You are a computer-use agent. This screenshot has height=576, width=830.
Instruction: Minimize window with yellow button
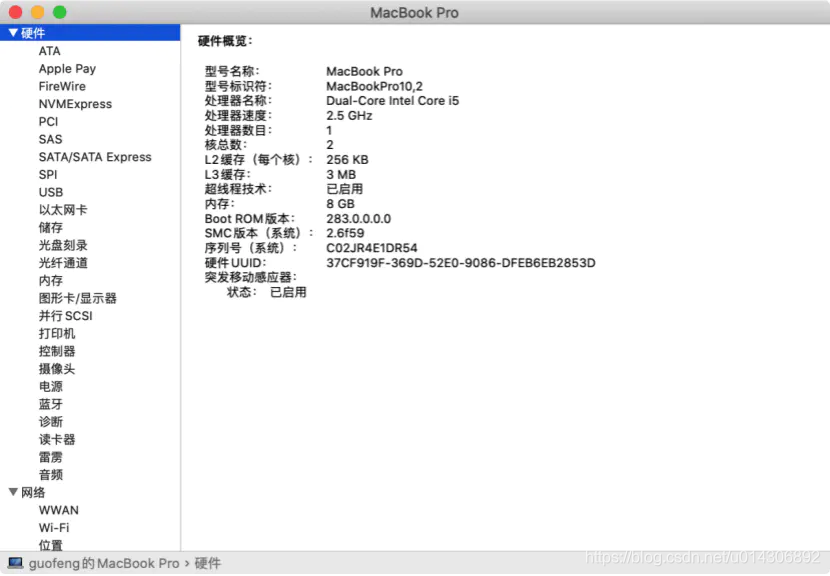tap(38, 12)
